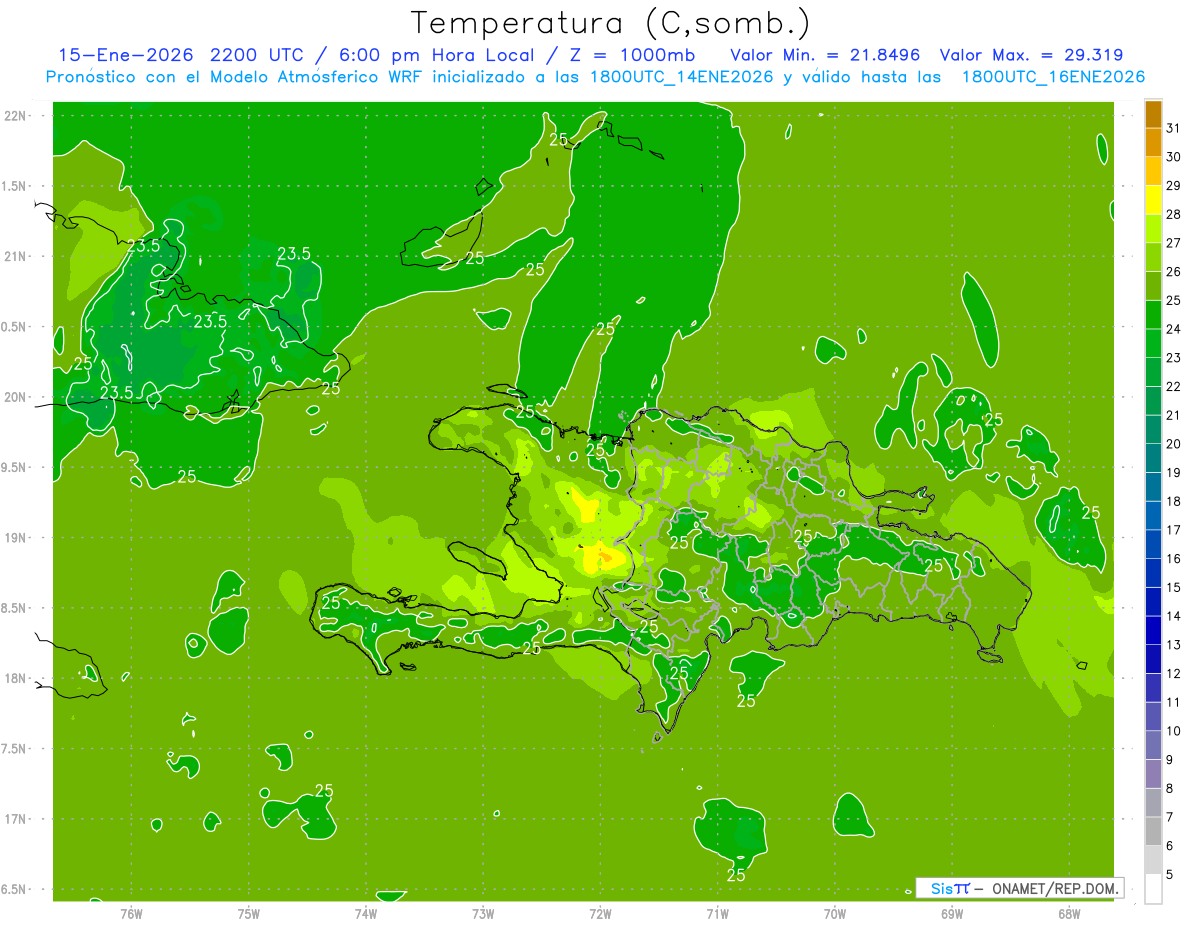Click the "22N" latitude axis label

tap(17, 116)
